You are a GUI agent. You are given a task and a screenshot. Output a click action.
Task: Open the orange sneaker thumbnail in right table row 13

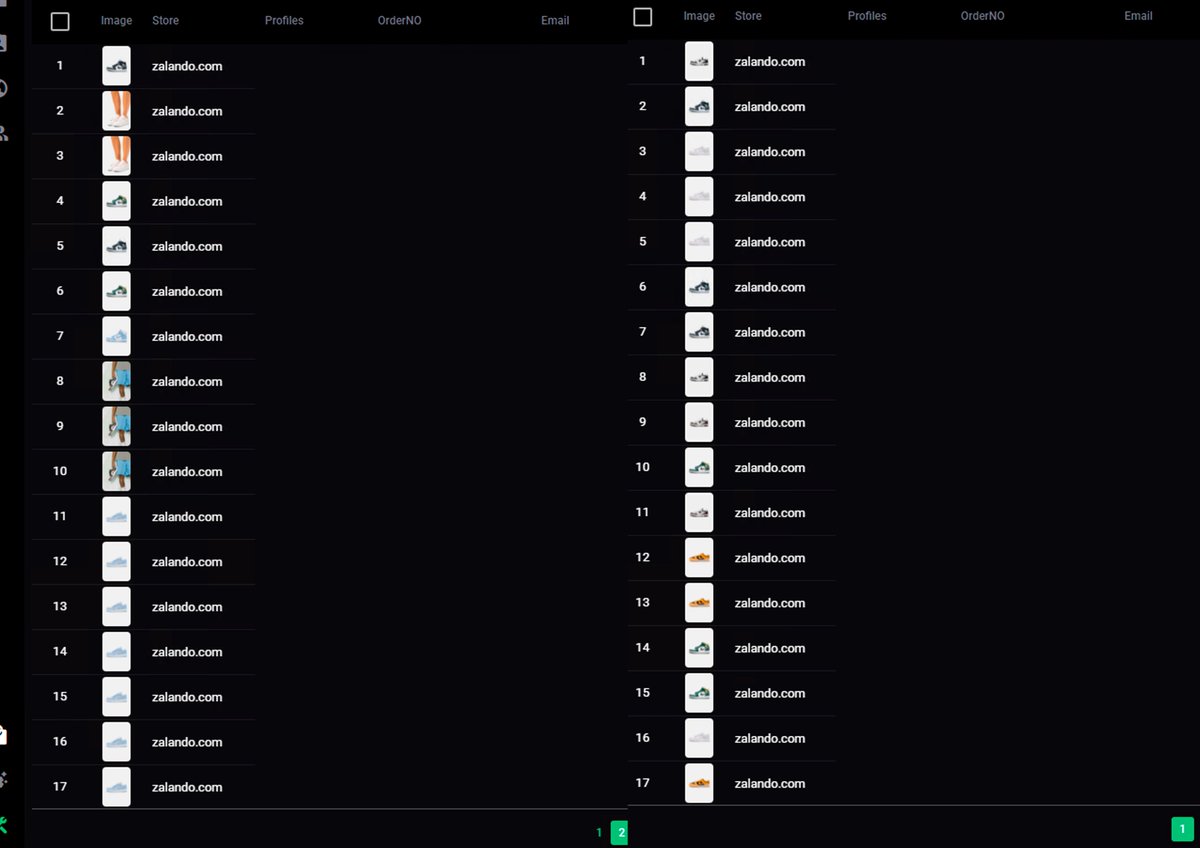click(699, 603)
